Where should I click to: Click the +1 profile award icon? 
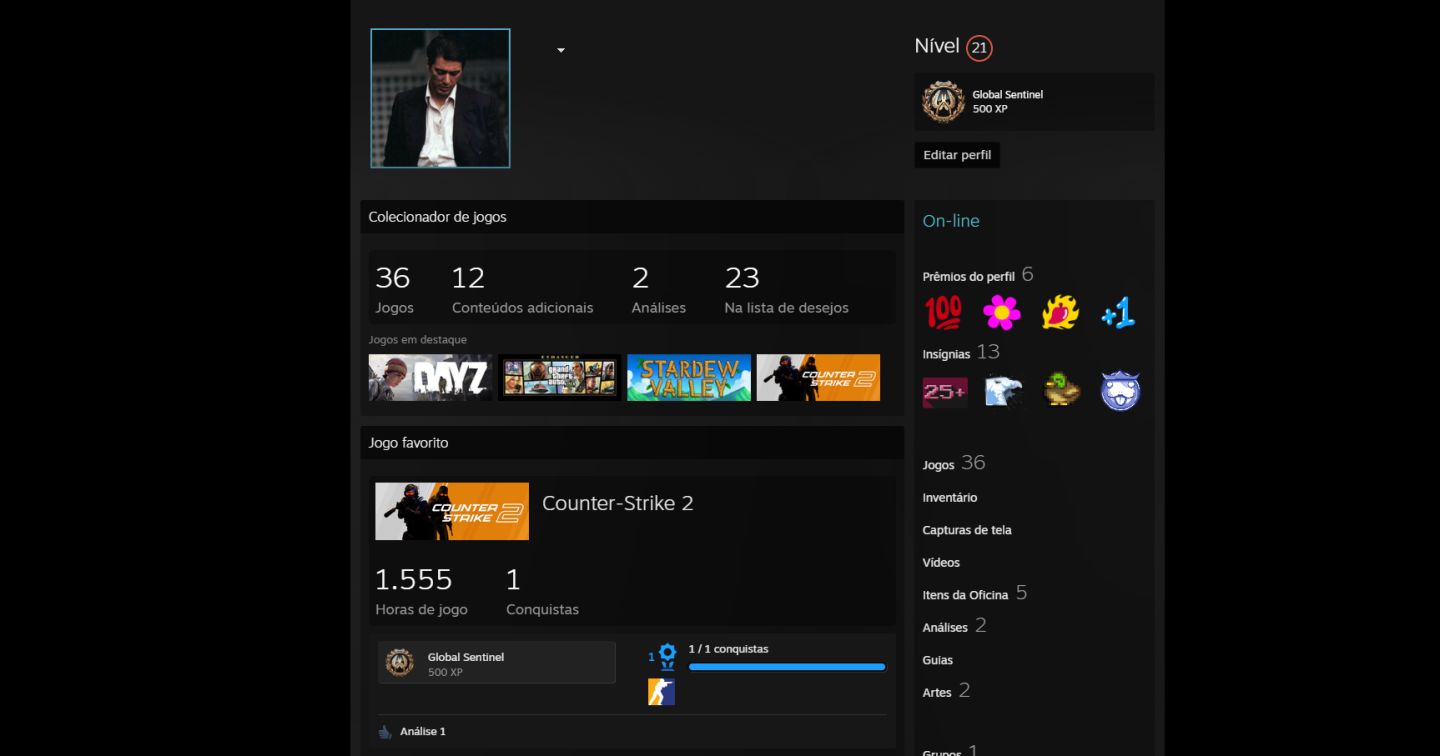(1118, 313)
